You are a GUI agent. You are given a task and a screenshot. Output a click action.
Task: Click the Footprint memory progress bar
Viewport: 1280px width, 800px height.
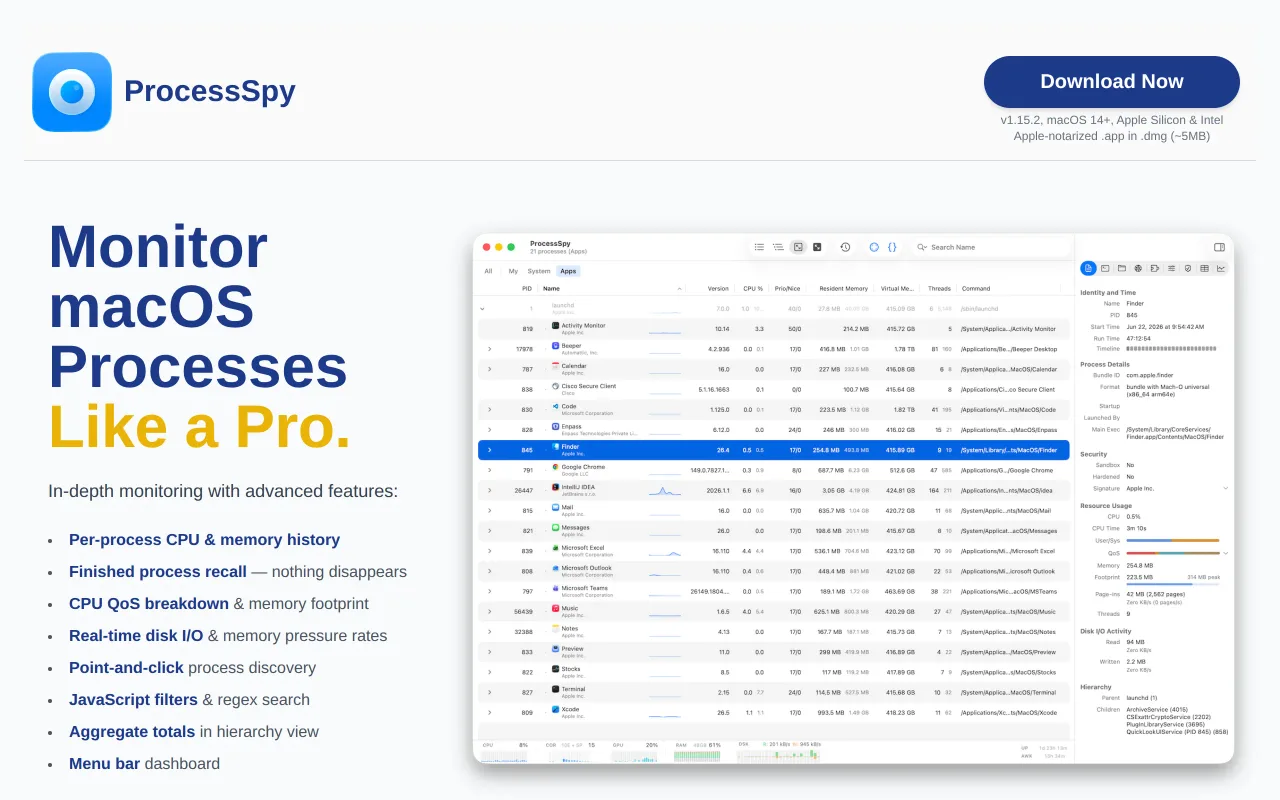coord(1173,584)
